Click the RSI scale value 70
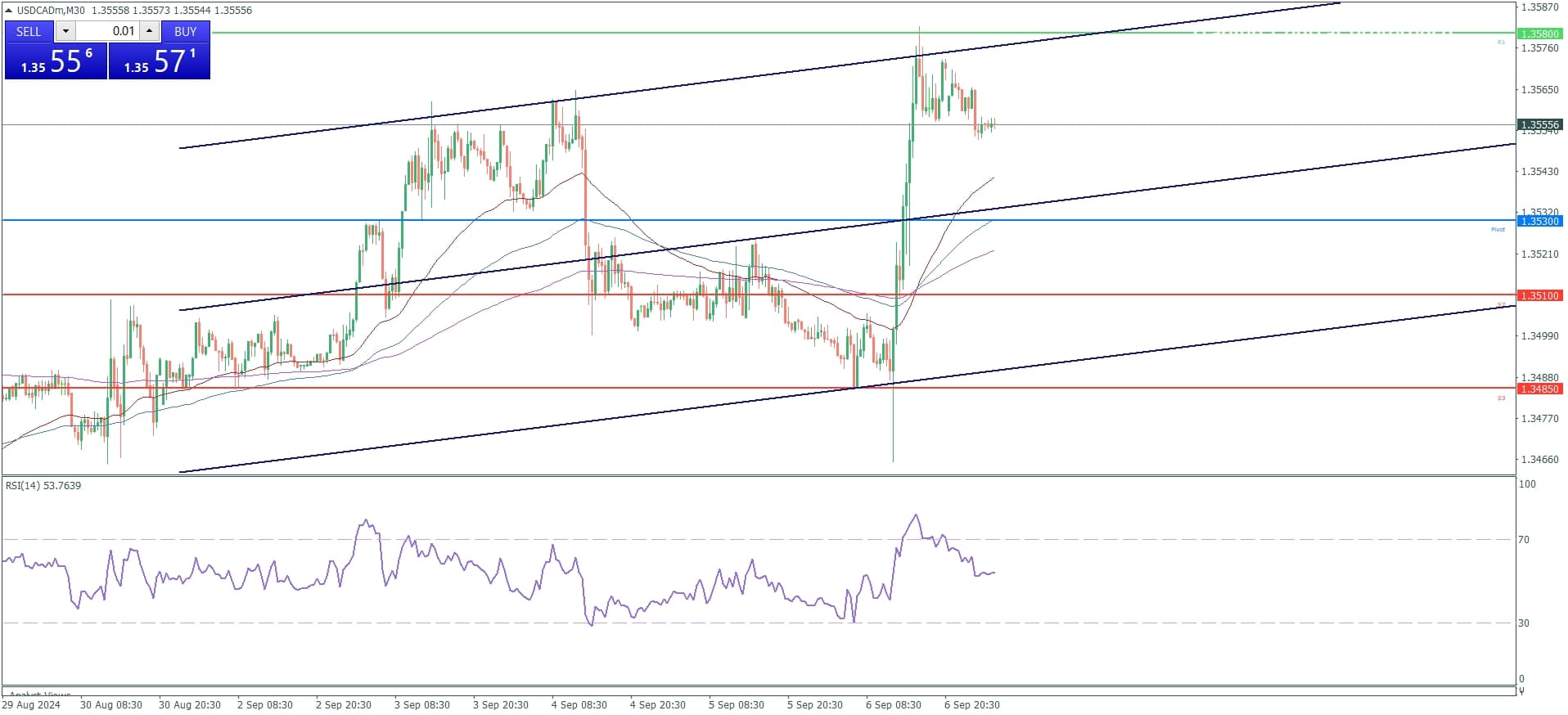This screenshot has width=1568, height=715. pyautogui.click(x=1524, y=540)
